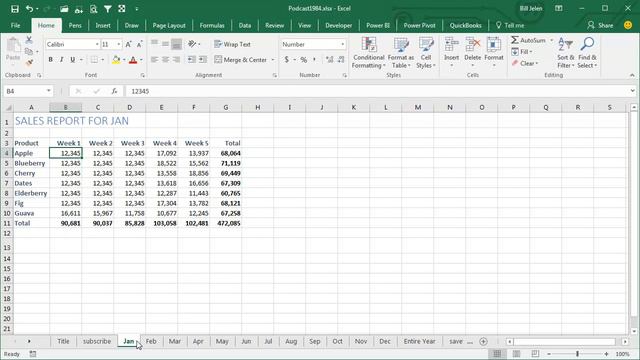
Task: Open the Font name dropdown showing Calibri
Action: (97, 44)
